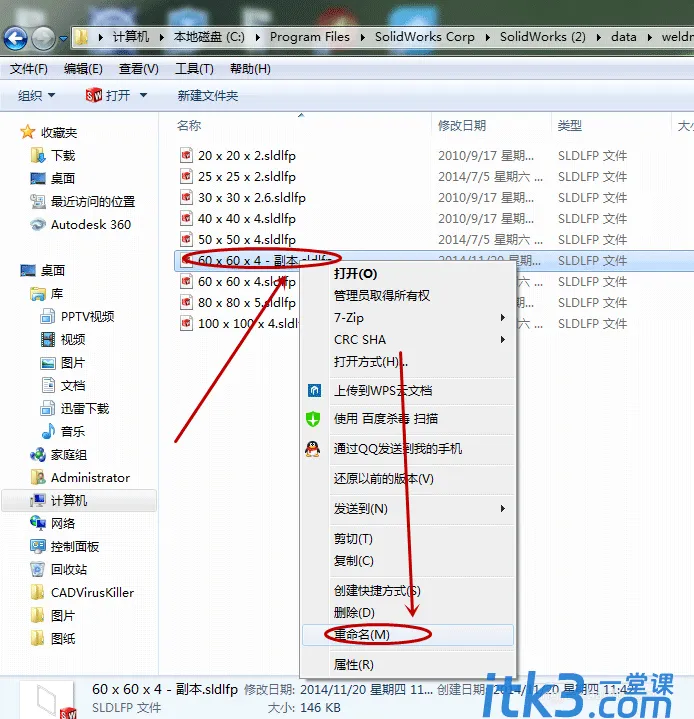
Task: Click 新建文件夹 in the toolbar
Action: (x=208, y=95)
